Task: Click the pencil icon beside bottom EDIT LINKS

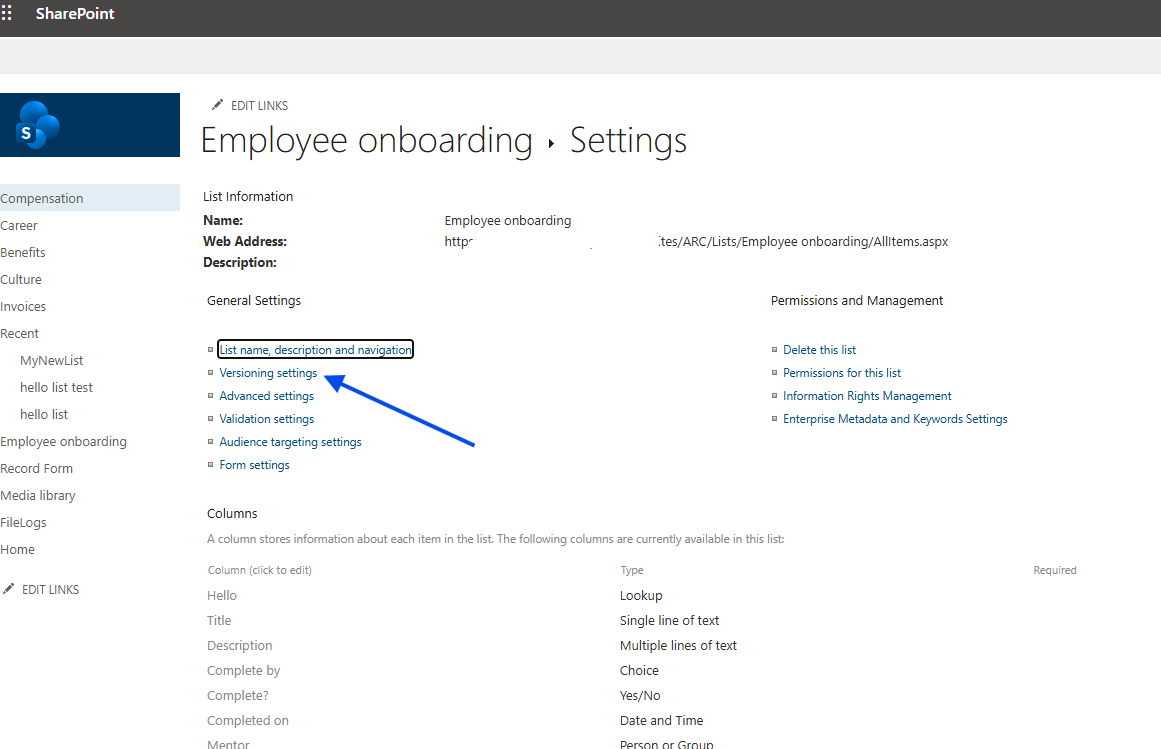Action: 9,589
